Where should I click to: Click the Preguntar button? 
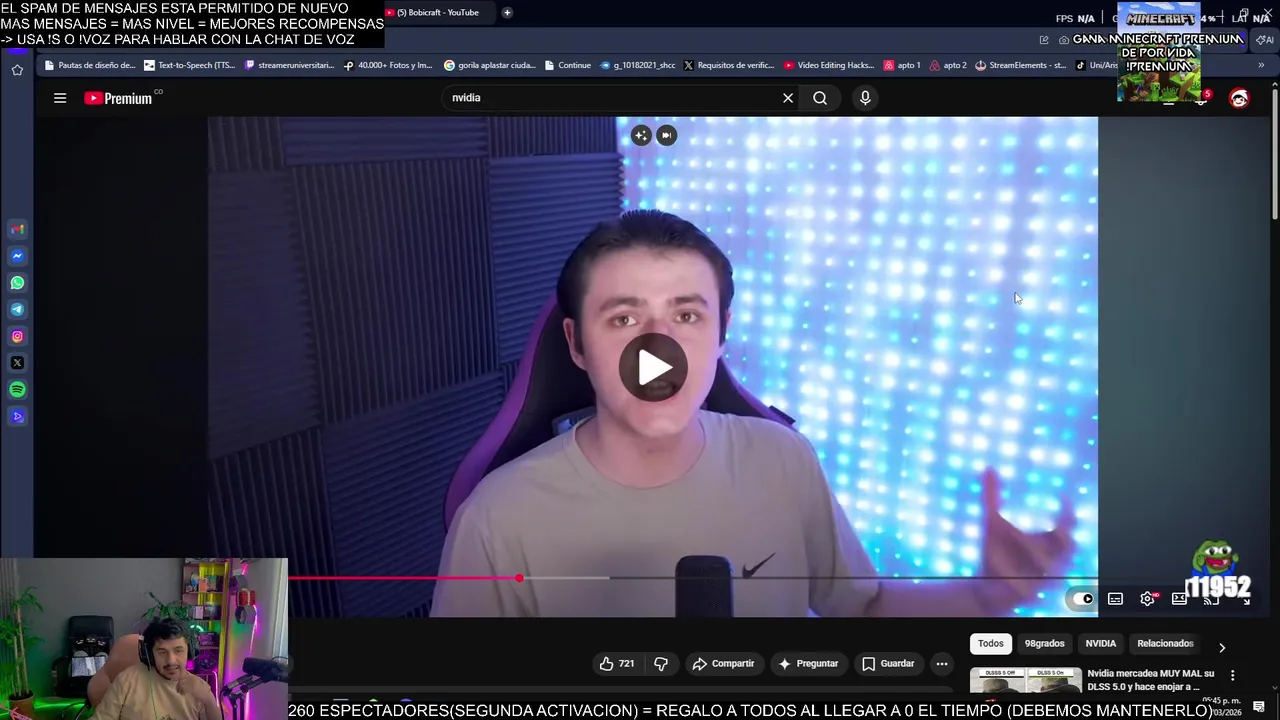click(808, 663)
